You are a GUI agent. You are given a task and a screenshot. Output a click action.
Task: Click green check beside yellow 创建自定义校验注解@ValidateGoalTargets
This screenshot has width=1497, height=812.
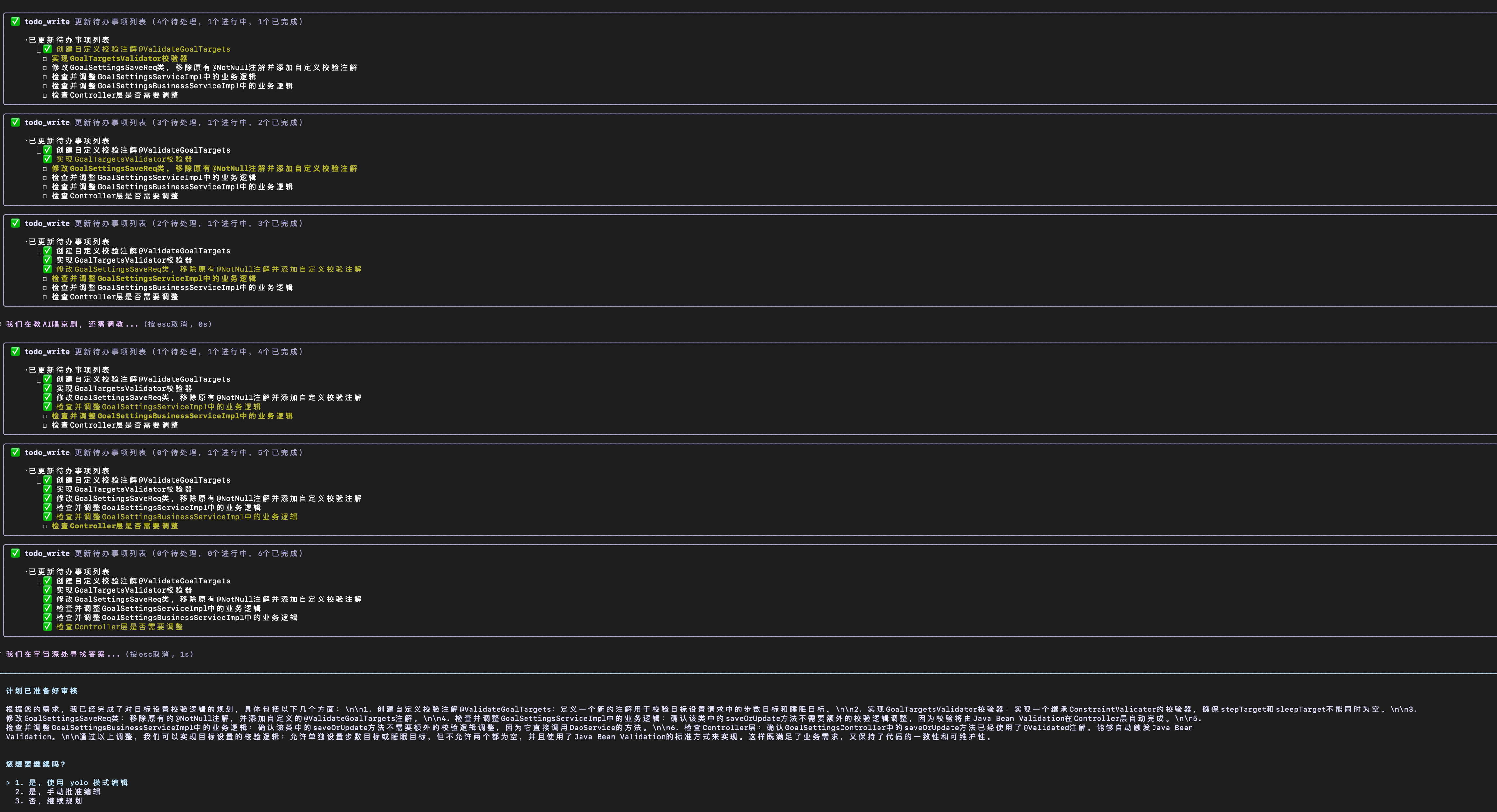pyautogui.click(x=48, y=49)
